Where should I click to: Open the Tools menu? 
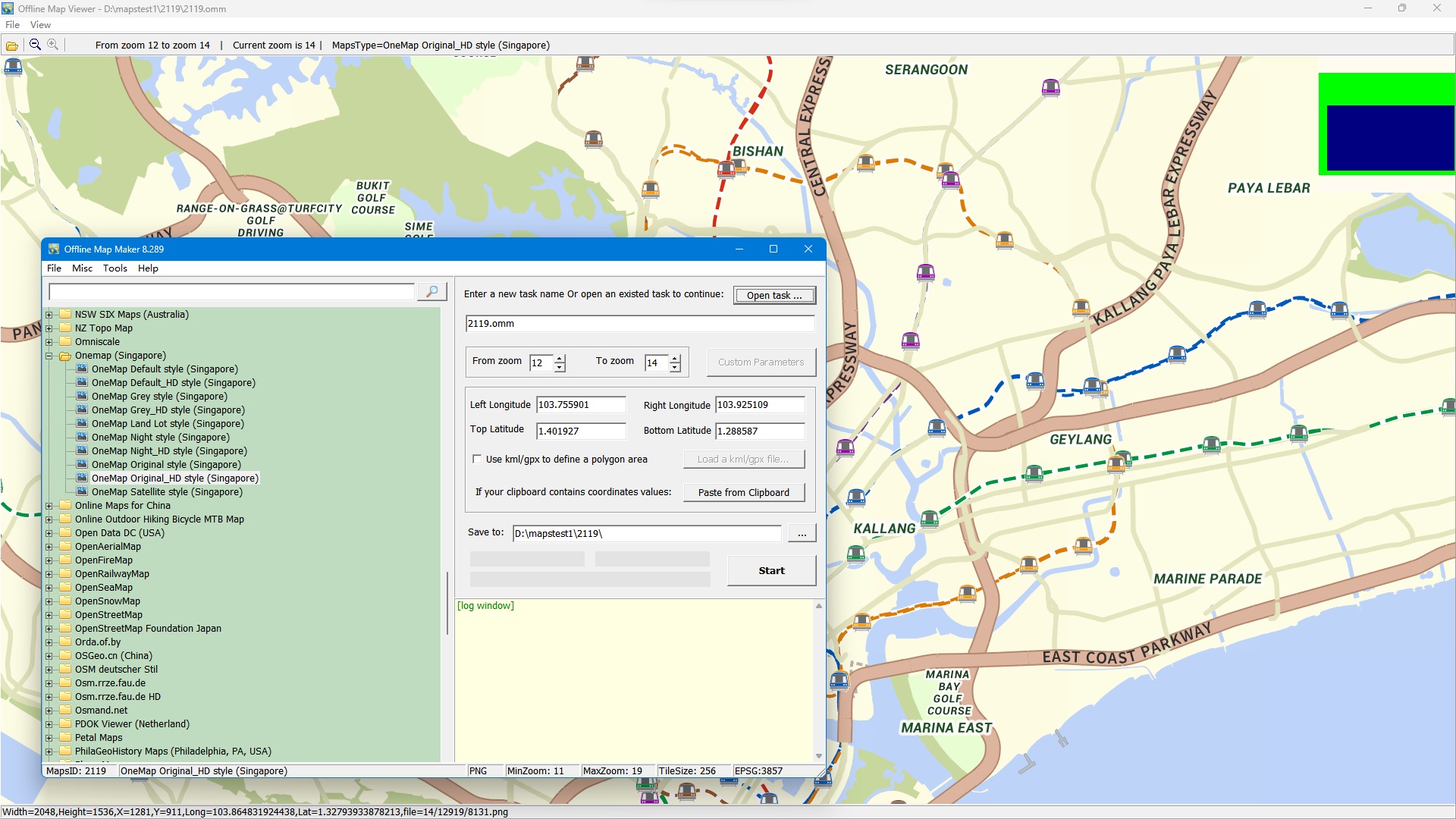(x=115, y=268)
